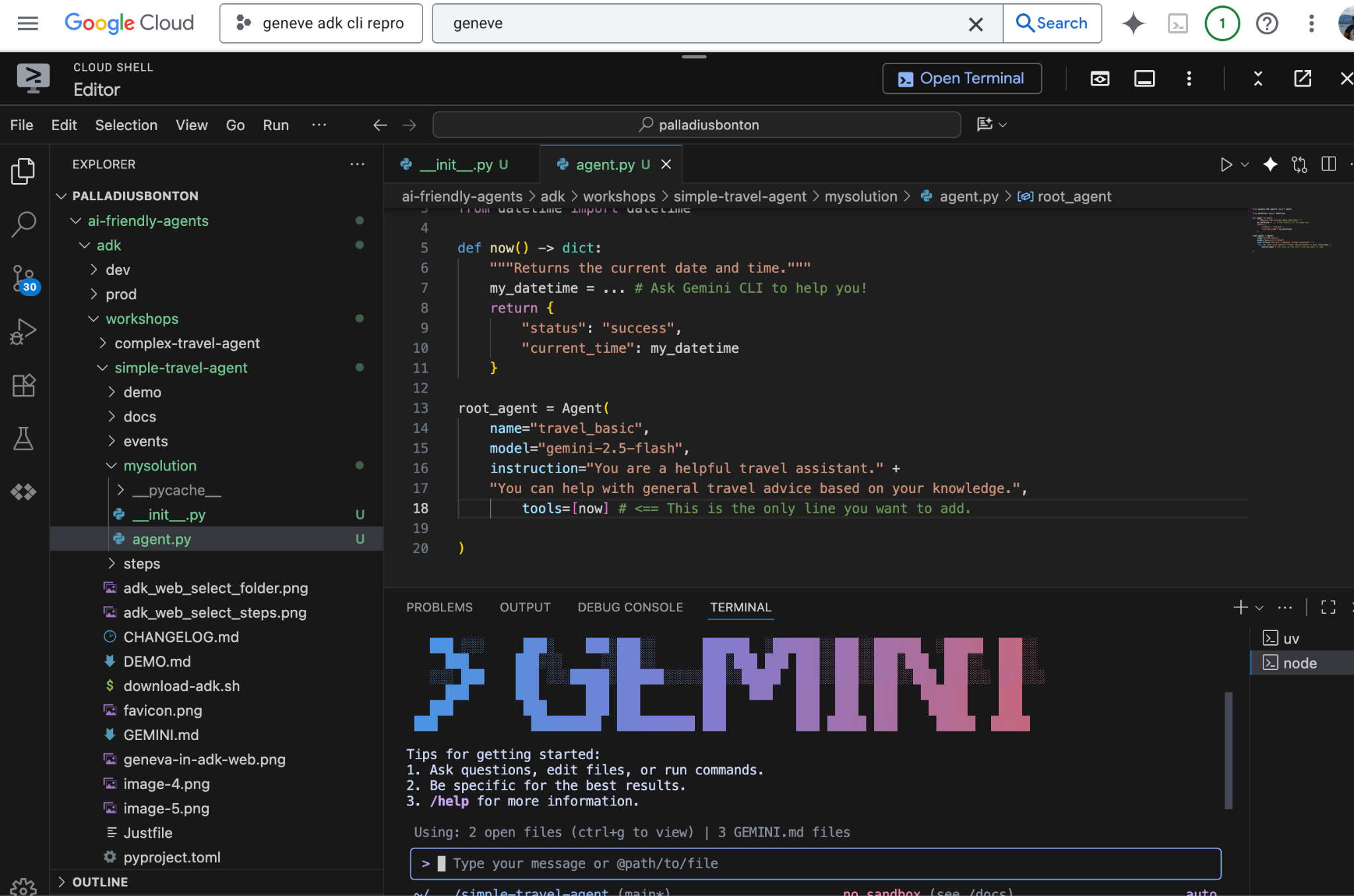Open the Search view in activity bar
The image size is (1354, 896).
(x=24, y=224)
